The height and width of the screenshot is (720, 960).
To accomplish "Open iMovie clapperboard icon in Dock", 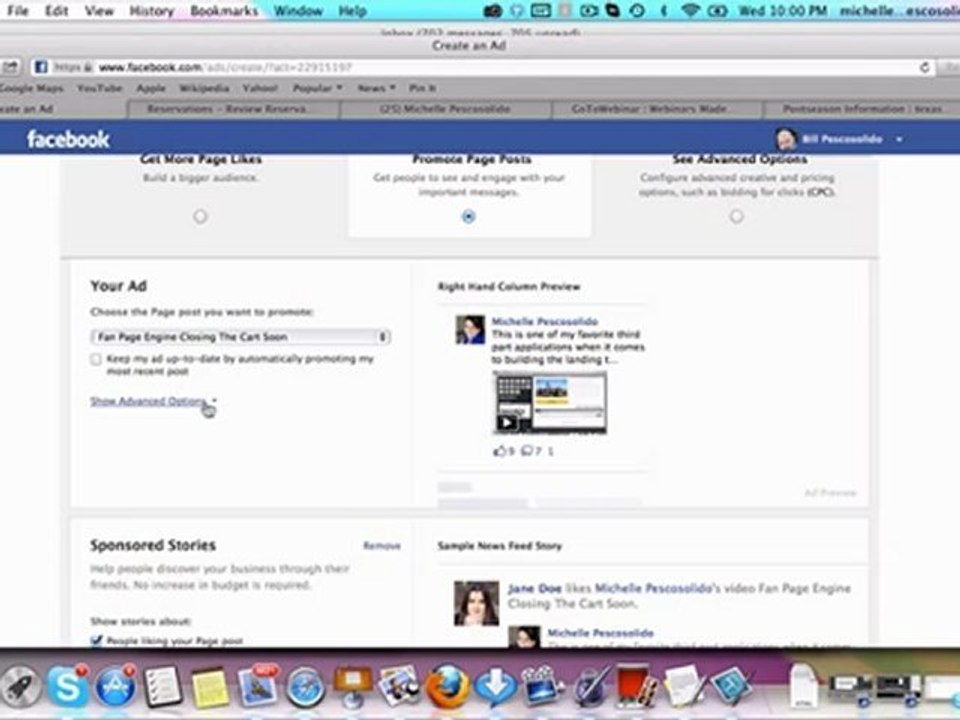I will pos(542,687).
